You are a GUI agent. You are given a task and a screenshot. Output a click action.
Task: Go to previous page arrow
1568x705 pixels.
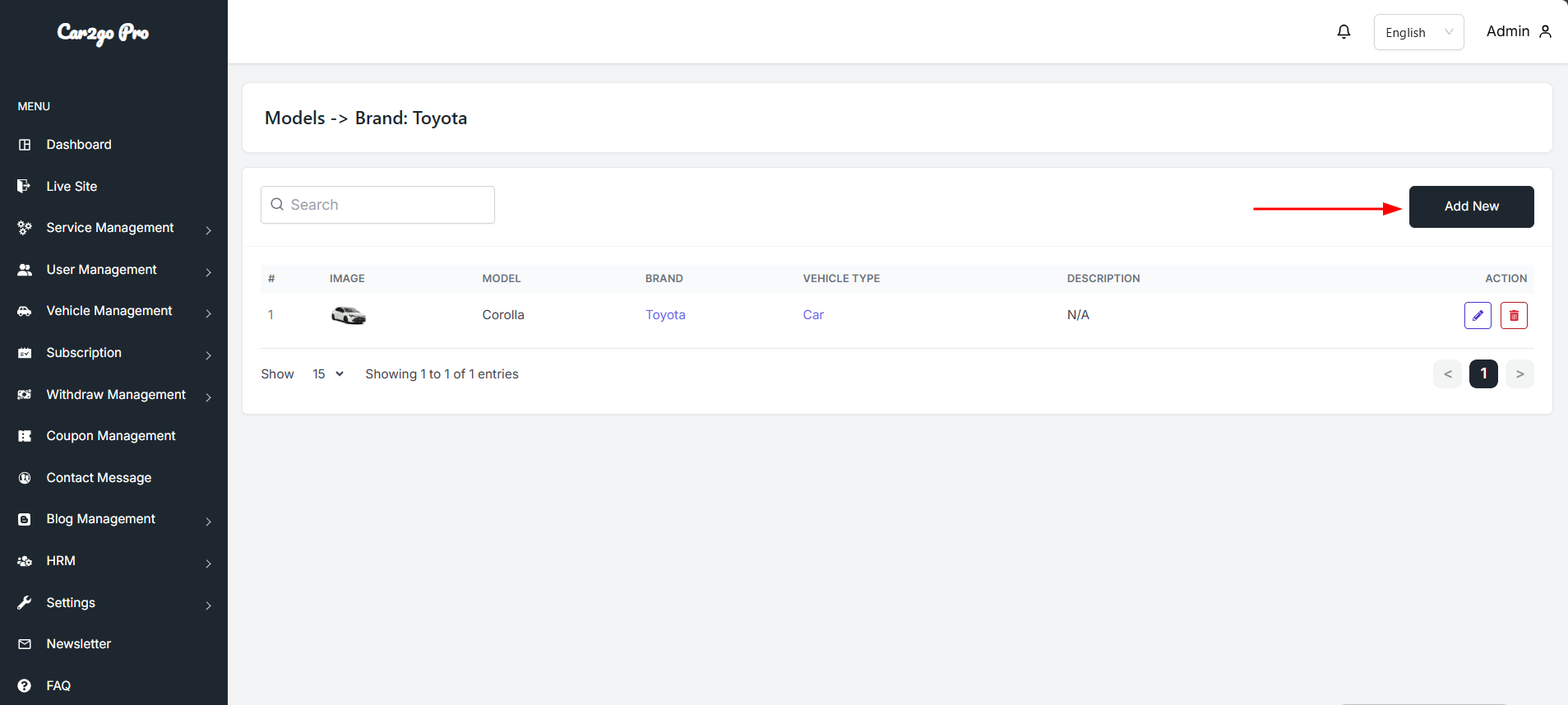1447,374
